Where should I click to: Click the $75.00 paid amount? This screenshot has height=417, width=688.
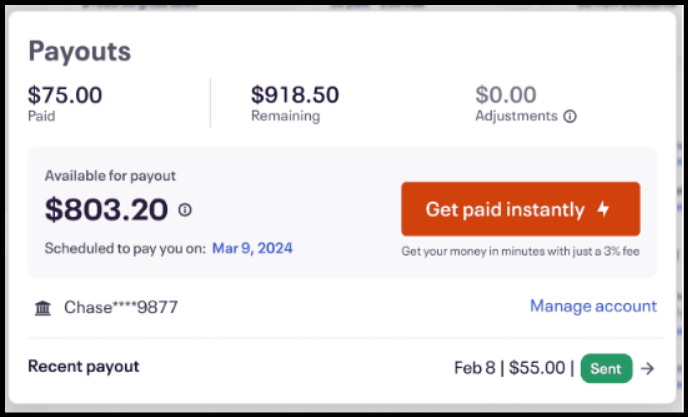coord(65,95)
